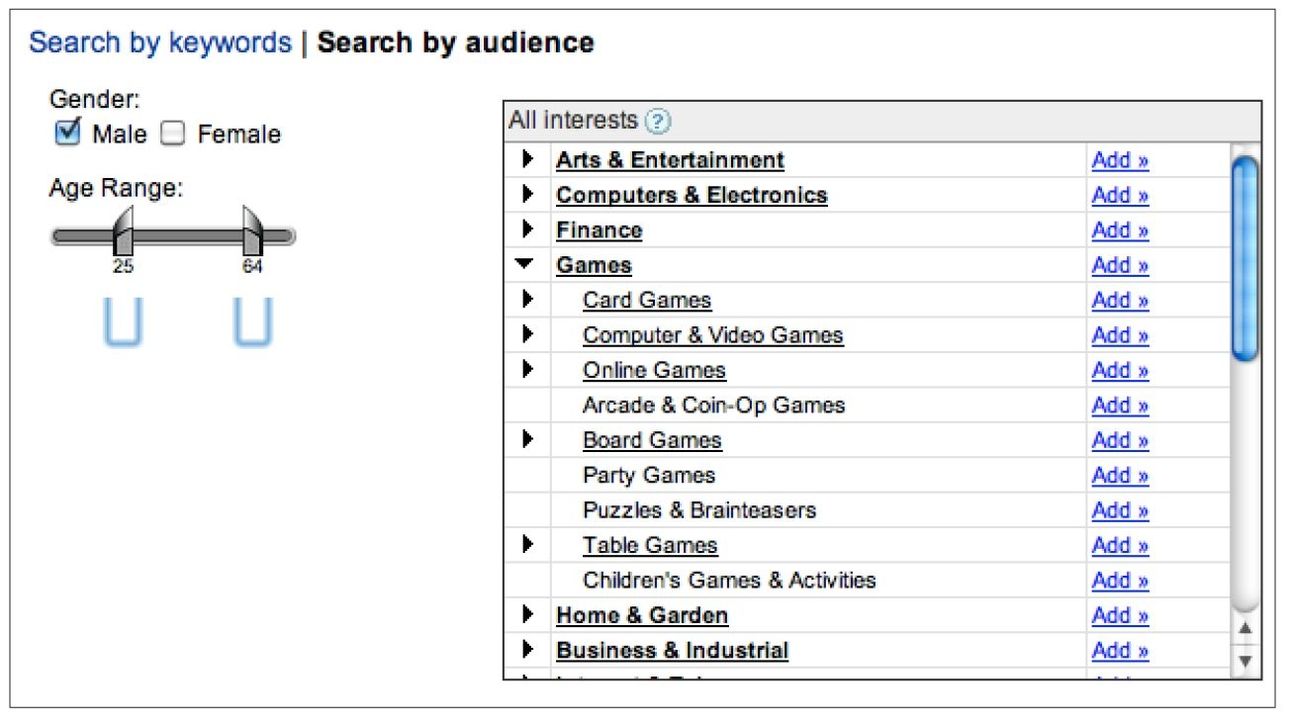Screen dimensions: 1292x726
Task: Click the scroll up arrow in interests list
Action: [1244, 629]
